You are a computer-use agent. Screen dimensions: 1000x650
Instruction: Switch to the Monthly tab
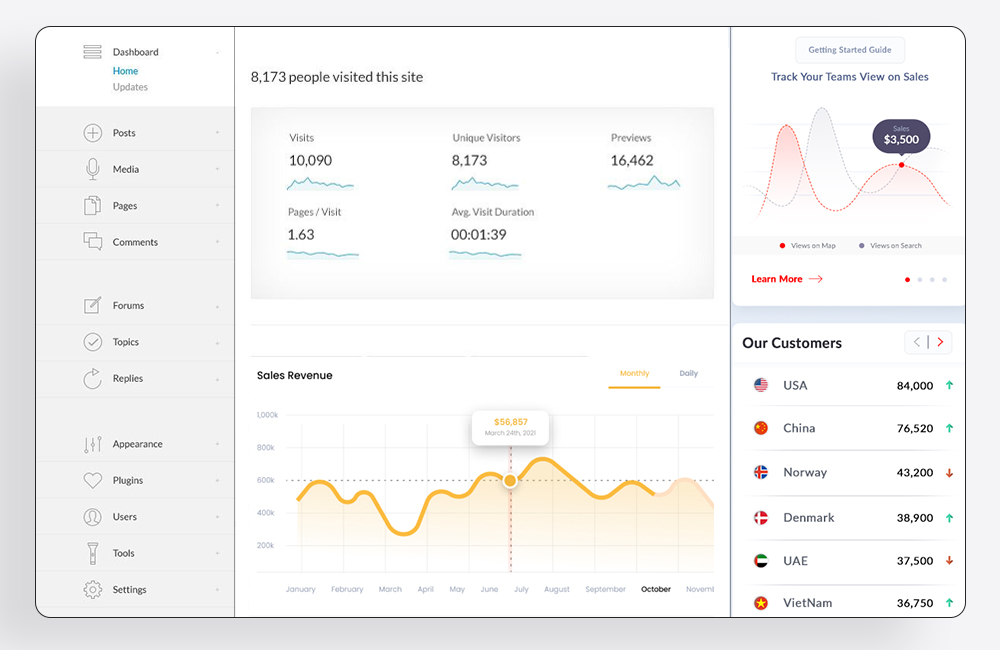pyautogui.click(x=634, y=373)
